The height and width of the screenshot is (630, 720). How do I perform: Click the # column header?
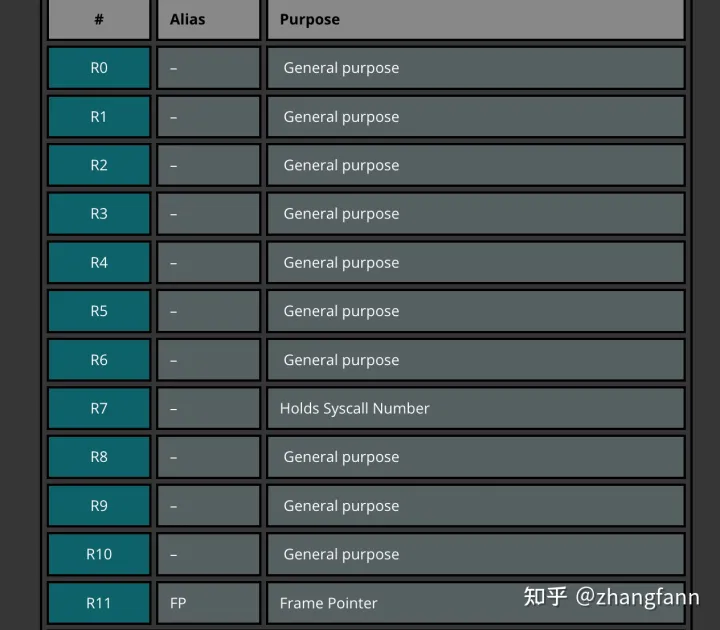(99, 19)
